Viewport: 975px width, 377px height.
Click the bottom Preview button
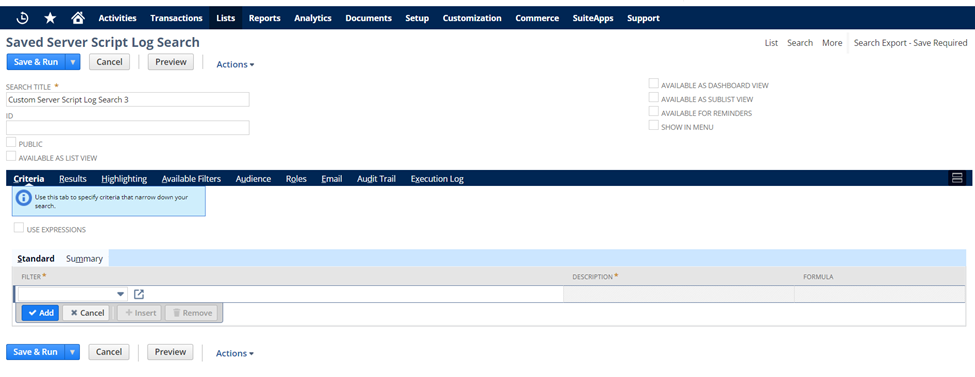[x=170, y=352]
